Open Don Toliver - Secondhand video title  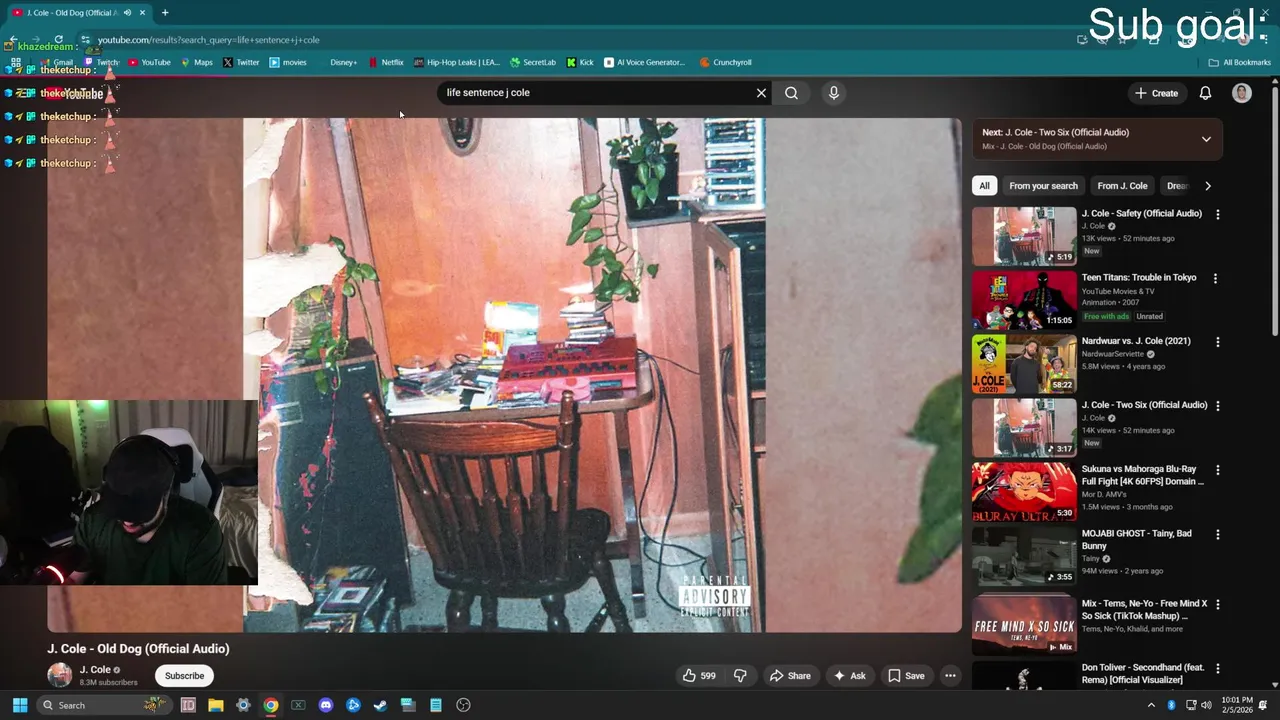coord(1142,674)
